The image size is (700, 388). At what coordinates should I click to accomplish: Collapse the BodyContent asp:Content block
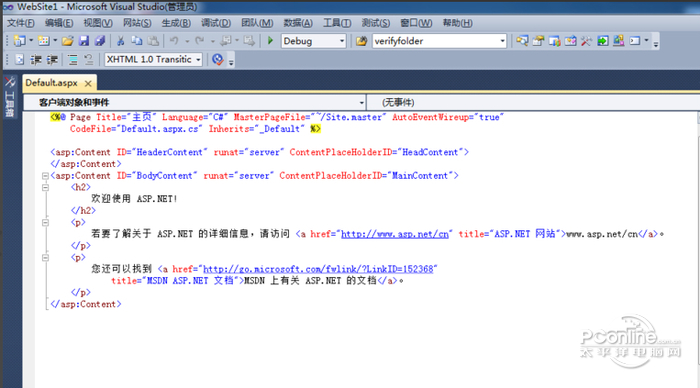pos(45,176)
